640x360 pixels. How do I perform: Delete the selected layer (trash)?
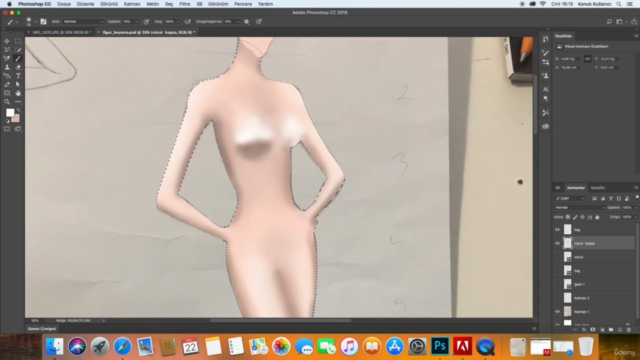[x=629, y=329]
